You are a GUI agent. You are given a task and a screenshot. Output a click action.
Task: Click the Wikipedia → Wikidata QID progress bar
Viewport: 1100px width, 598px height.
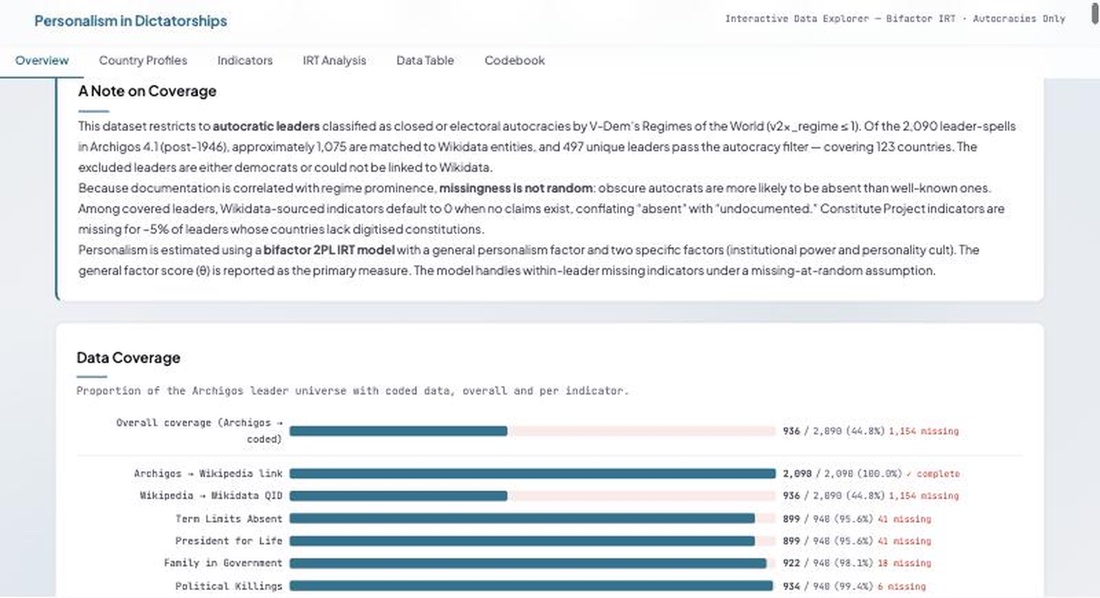pyautogui.click(x=532, y=496)
